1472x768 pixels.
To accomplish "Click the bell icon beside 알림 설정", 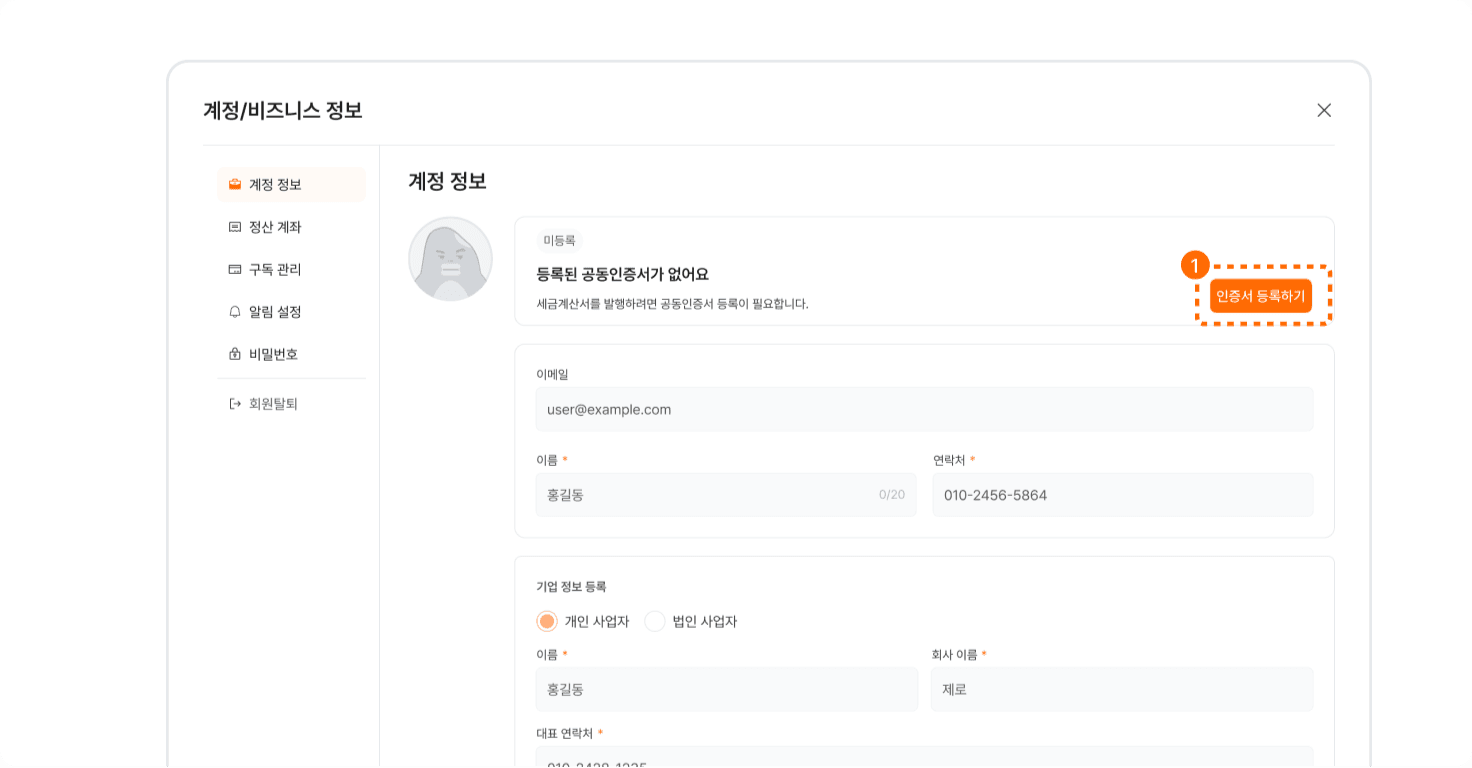I will pos(235,311).
